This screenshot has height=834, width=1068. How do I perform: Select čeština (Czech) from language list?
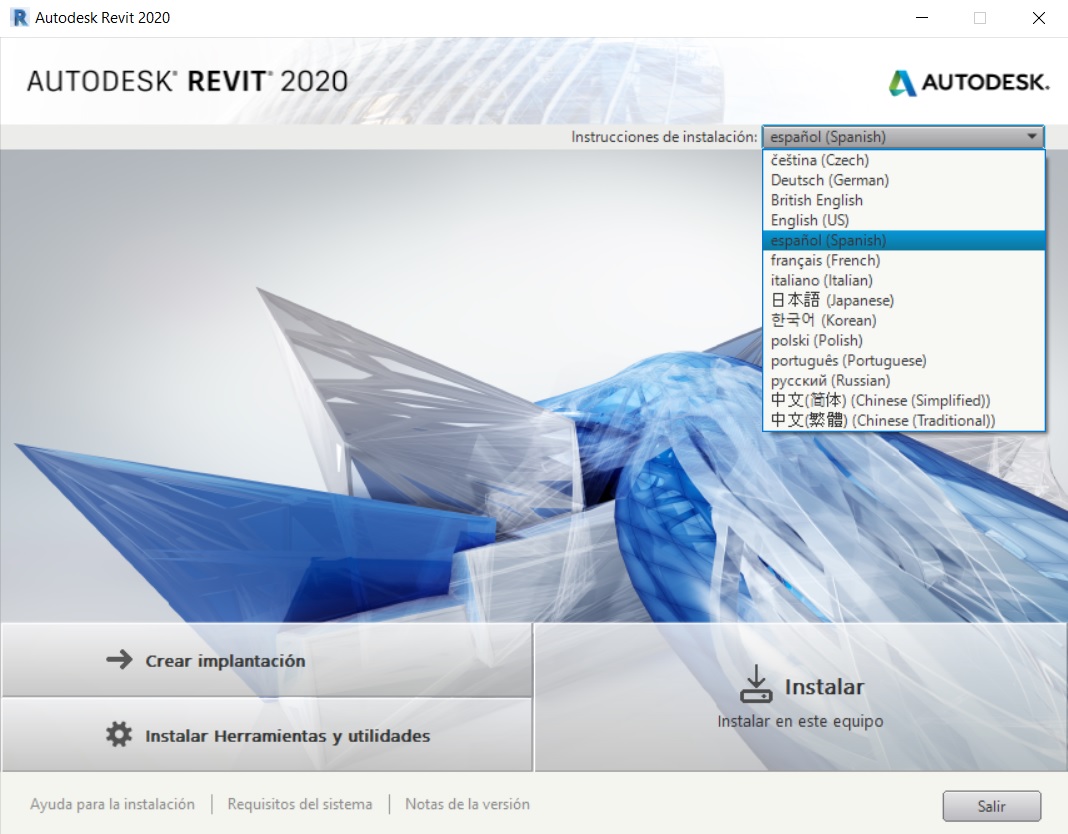pyautogui.click(x=903, y=160)
